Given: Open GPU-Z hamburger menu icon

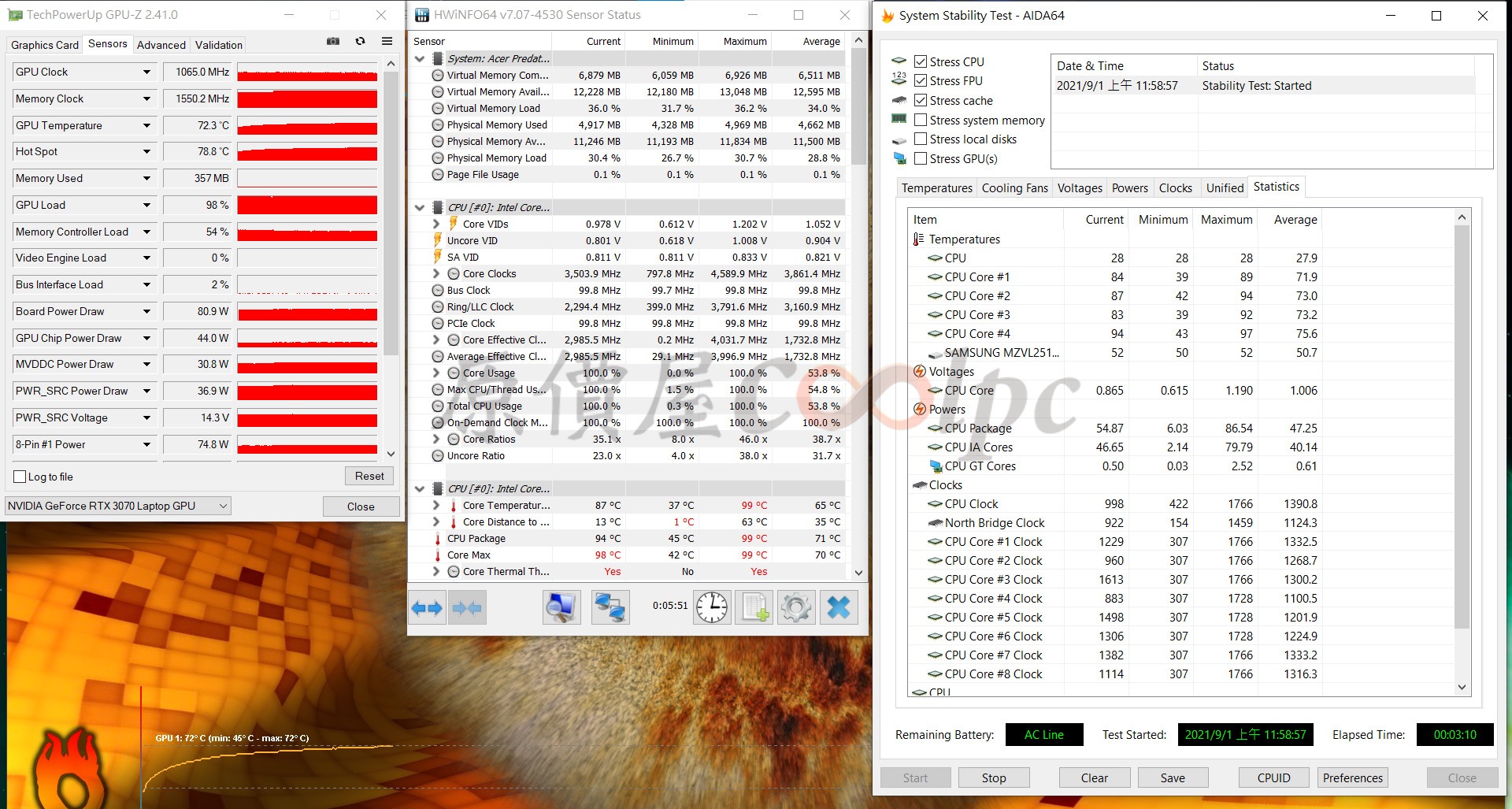Looking at the screenshot, I should tap(387, 41).
